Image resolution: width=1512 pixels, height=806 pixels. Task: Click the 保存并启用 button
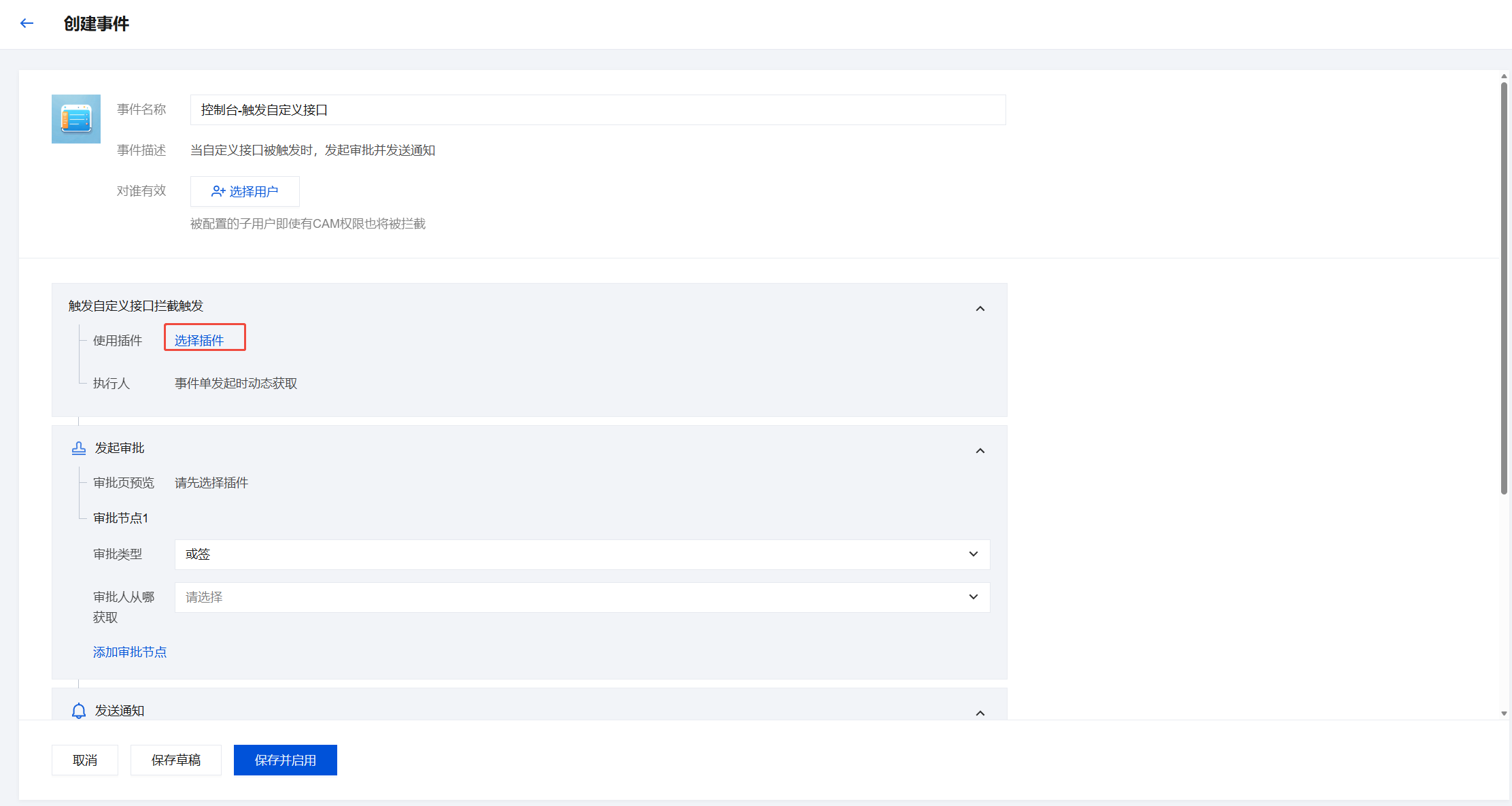[x=286, y=760]
